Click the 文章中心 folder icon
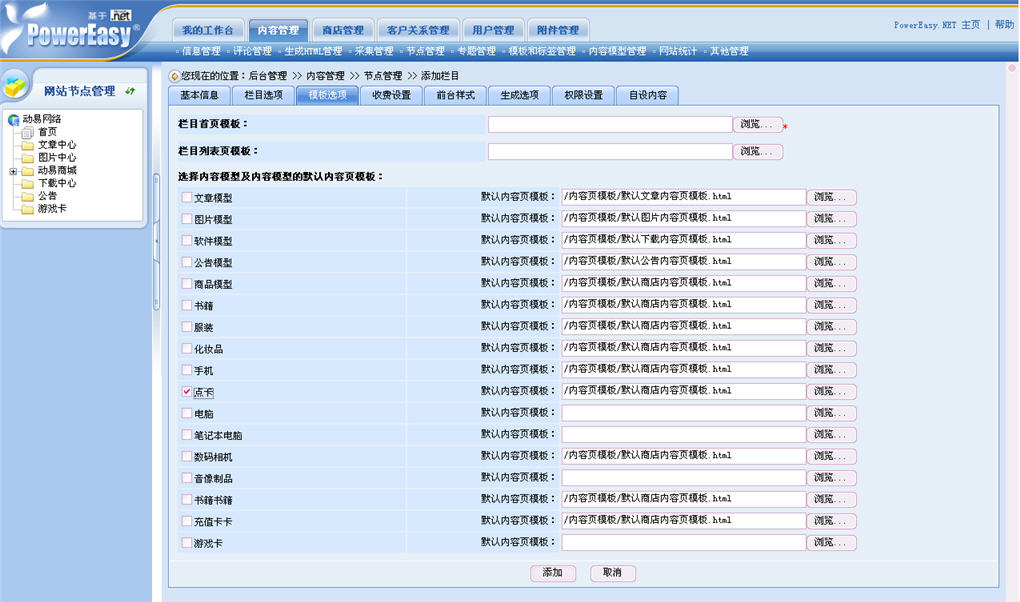The image size is (1020, 602). tap(28, 145)
